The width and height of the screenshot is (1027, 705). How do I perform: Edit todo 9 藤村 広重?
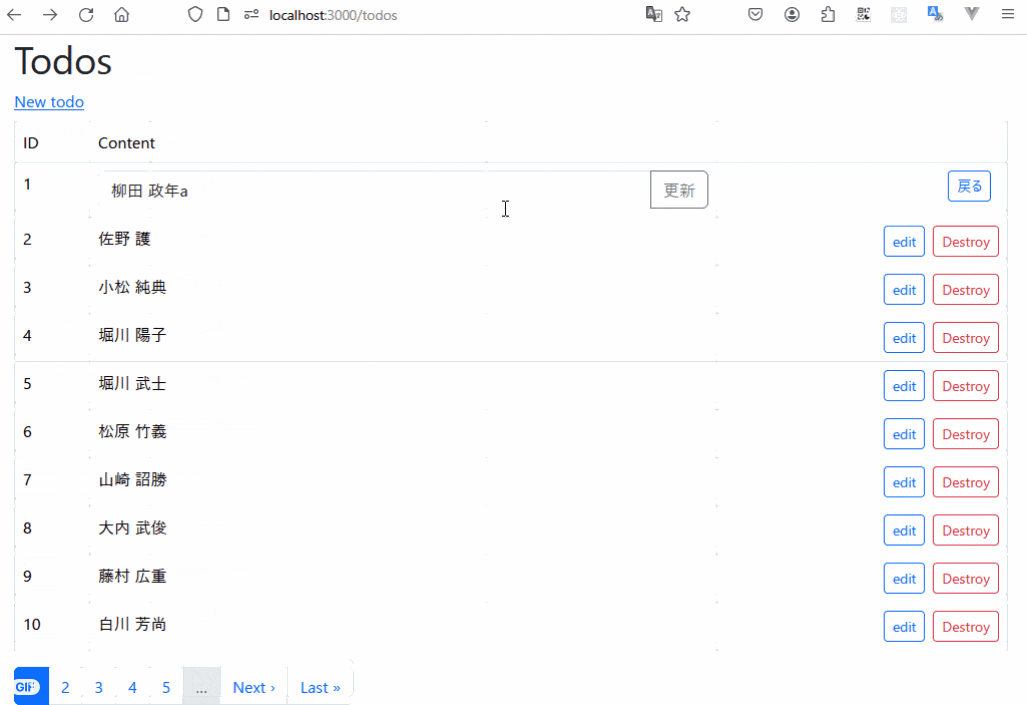(904, 579)
